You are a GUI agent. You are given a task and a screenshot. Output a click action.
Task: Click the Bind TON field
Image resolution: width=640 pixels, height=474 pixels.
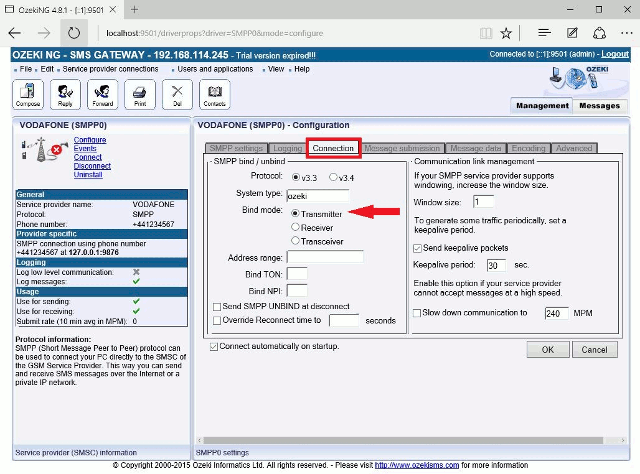click(297, 274)
